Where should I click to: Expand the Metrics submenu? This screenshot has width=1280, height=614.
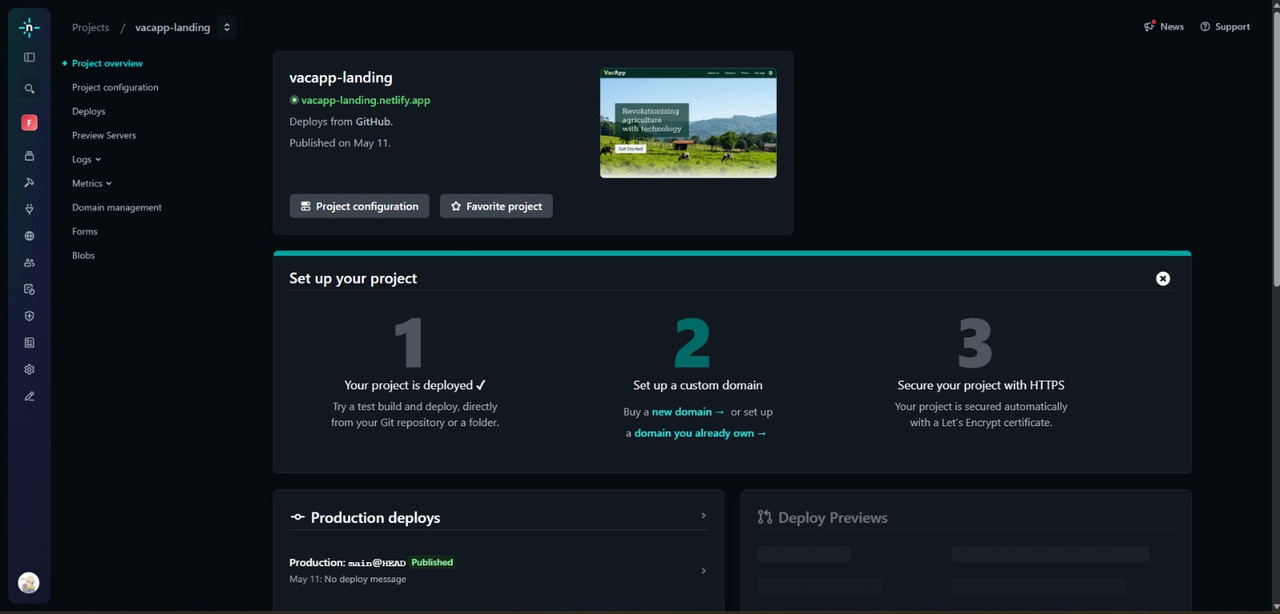click(x=92, y=183)
